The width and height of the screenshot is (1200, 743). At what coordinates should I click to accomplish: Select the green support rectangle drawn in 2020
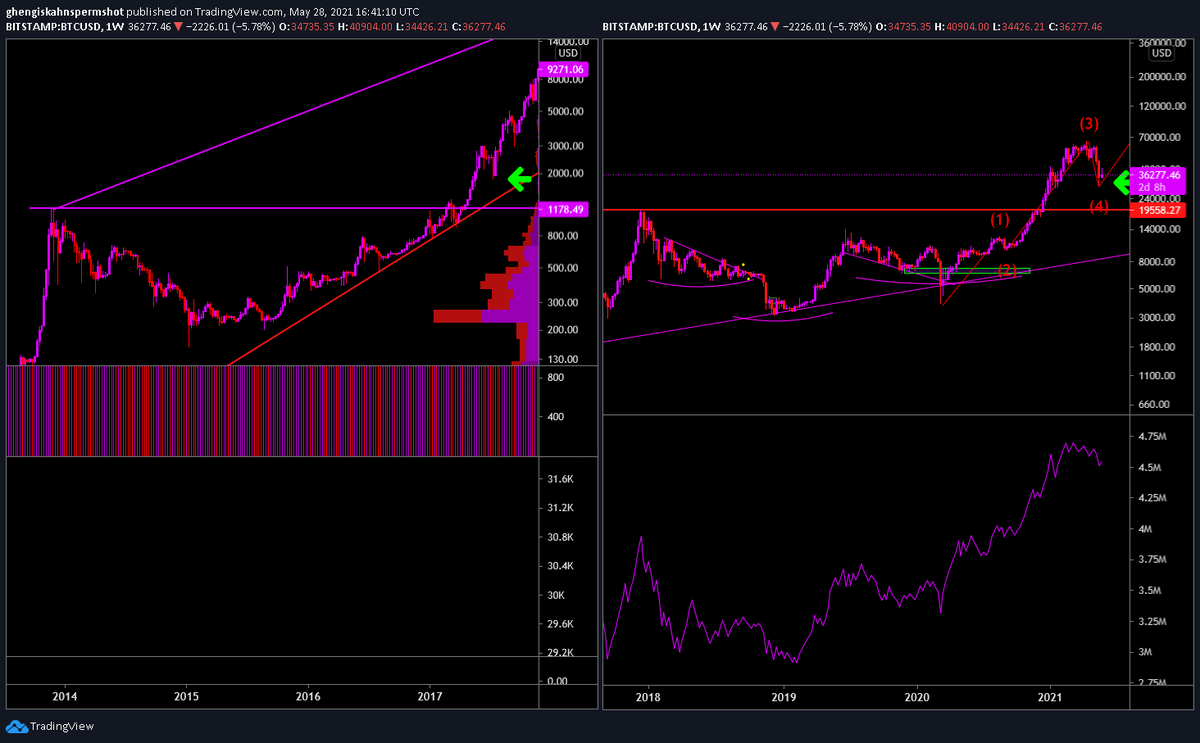967,270
